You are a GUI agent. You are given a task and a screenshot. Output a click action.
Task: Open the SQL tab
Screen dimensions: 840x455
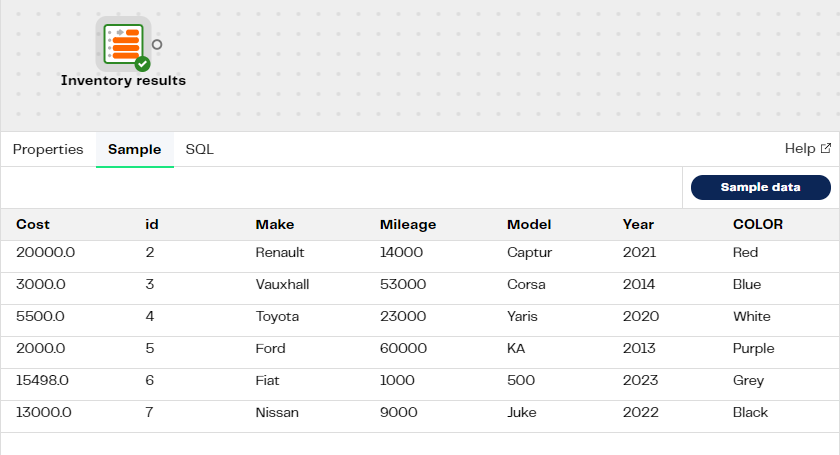pyautogui.click(x=199, y=150)
